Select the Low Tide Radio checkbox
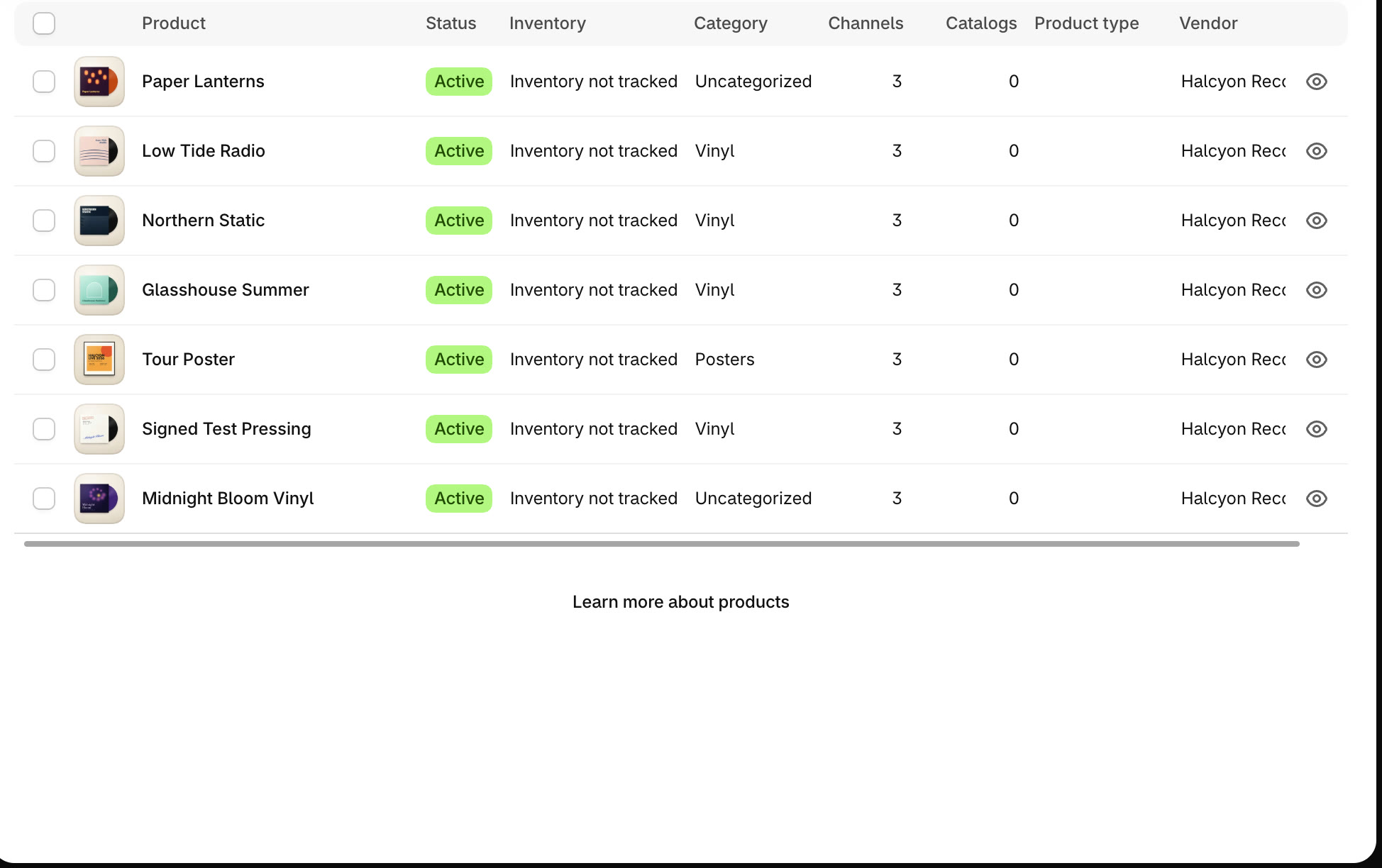This screenshot has width=1382, height=868. [44, 151]
